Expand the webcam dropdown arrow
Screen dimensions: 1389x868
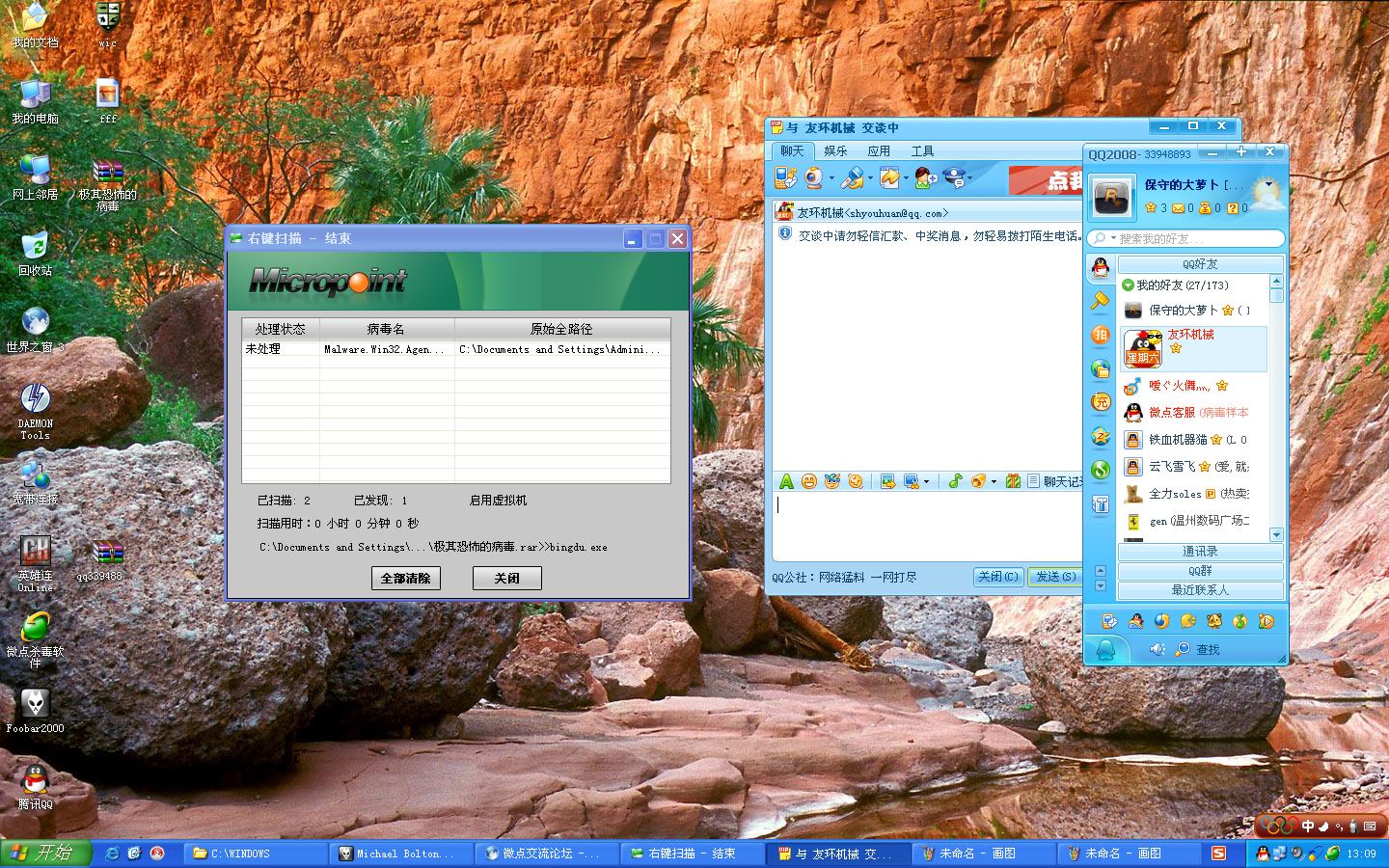click(831, 178)
